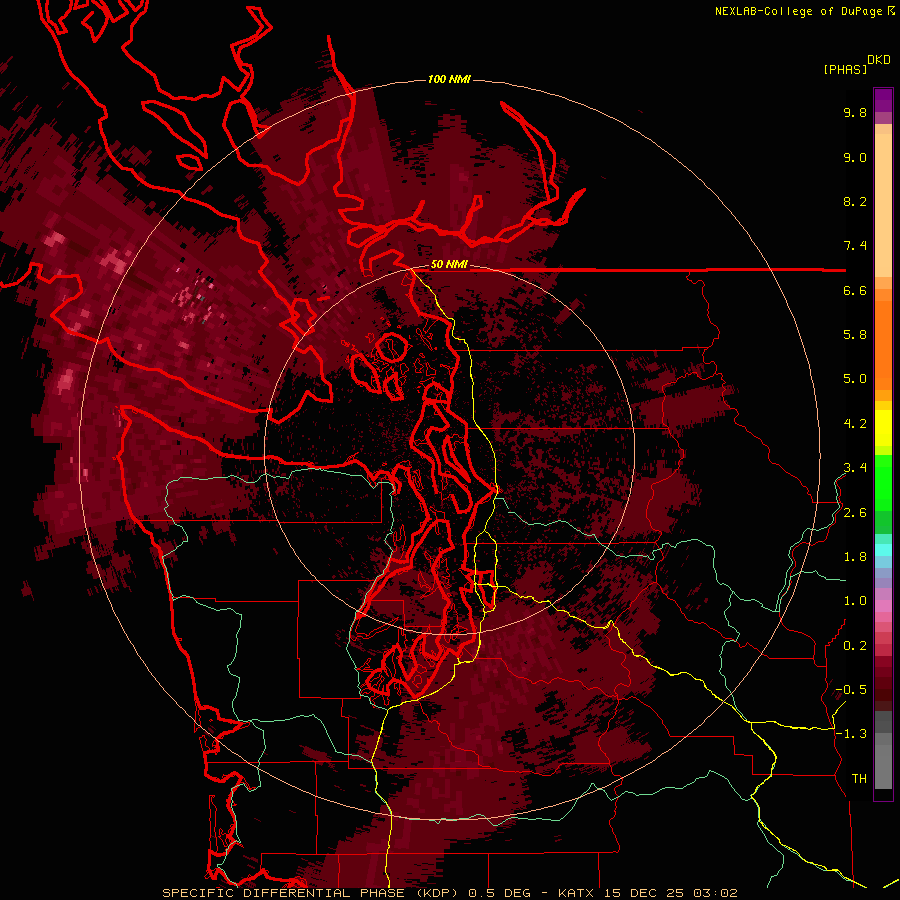Click the 15 DEC 25 03:02 timestamp
This screenshot has height=900, width=900.
coord(671,893)
